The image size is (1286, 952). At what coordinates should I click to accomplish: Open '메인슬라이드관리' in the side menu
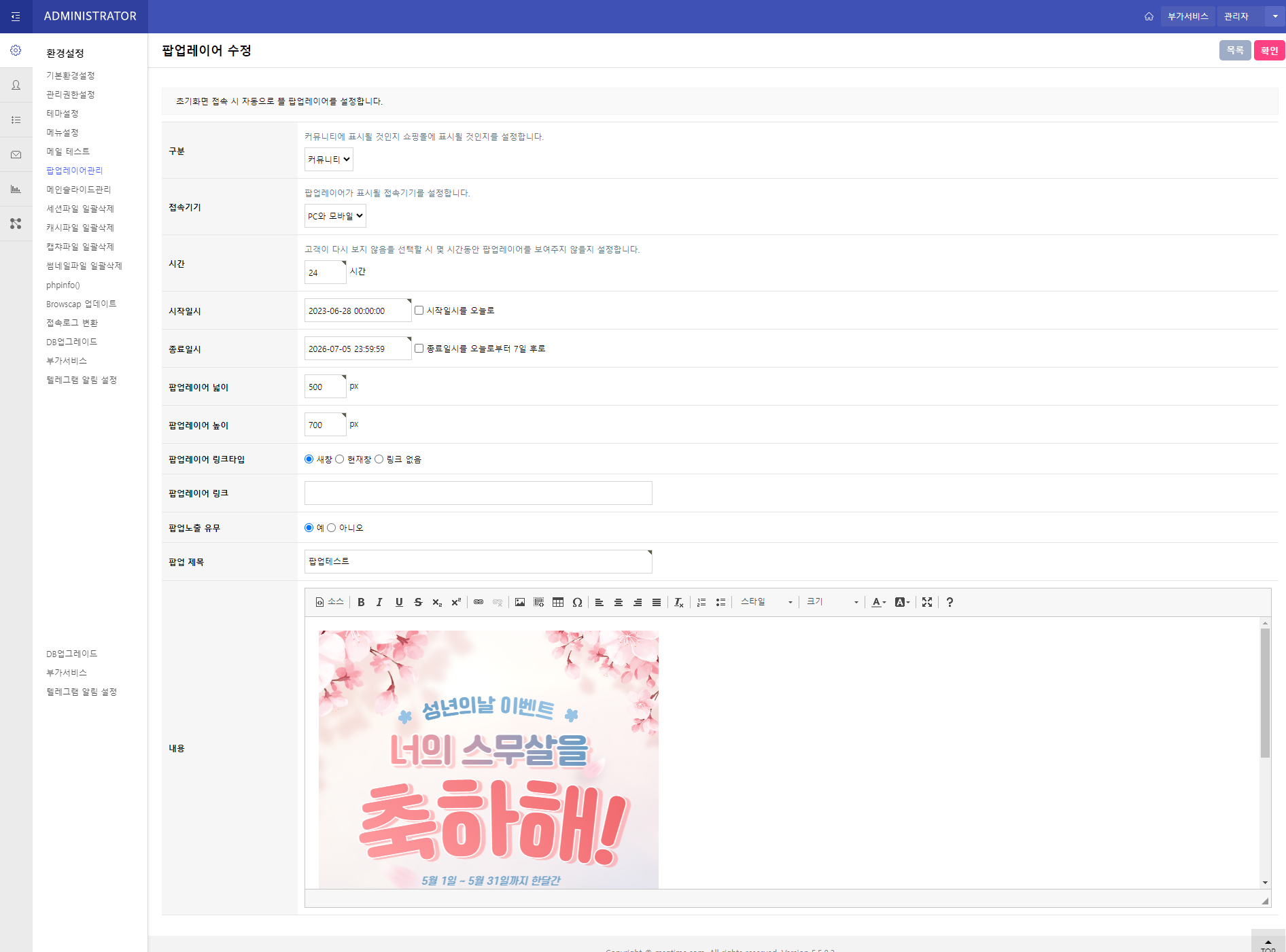78,190
